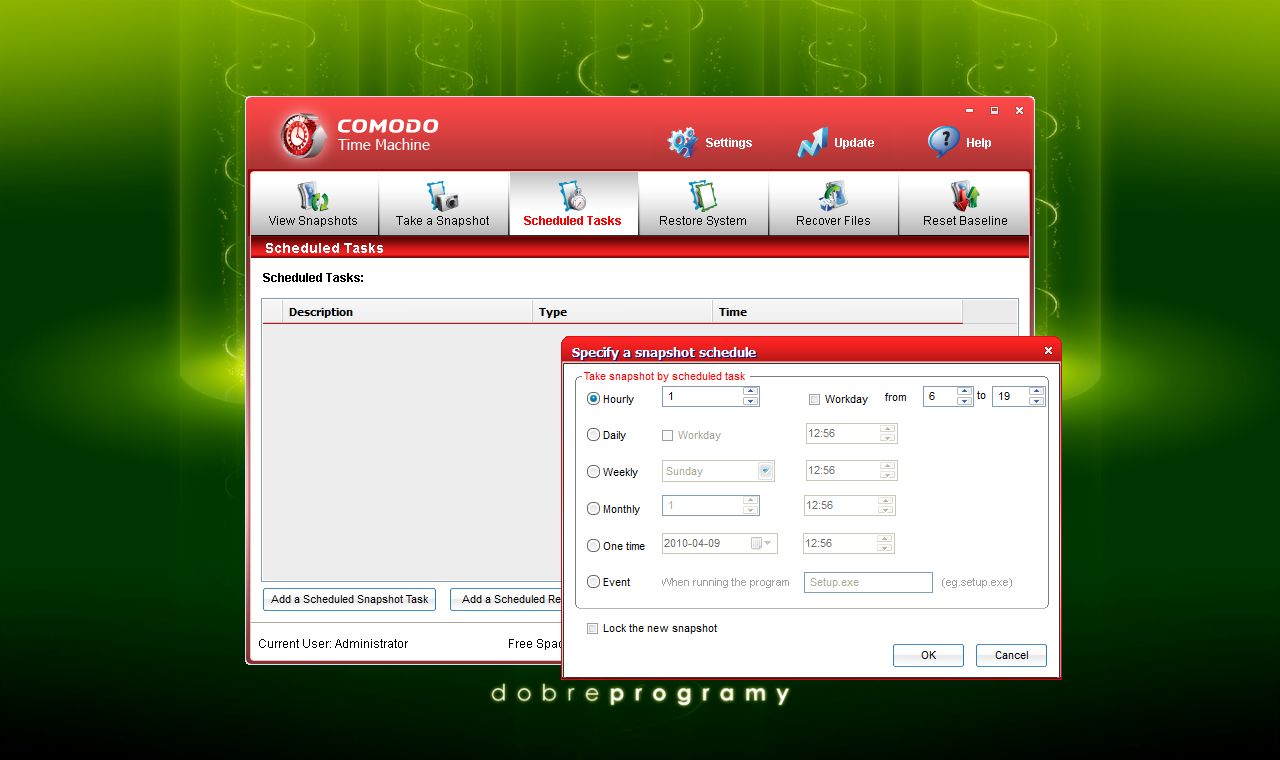Click the Time column header
The width and height of the screenshot is (1280, 760).
click(838, 312)
